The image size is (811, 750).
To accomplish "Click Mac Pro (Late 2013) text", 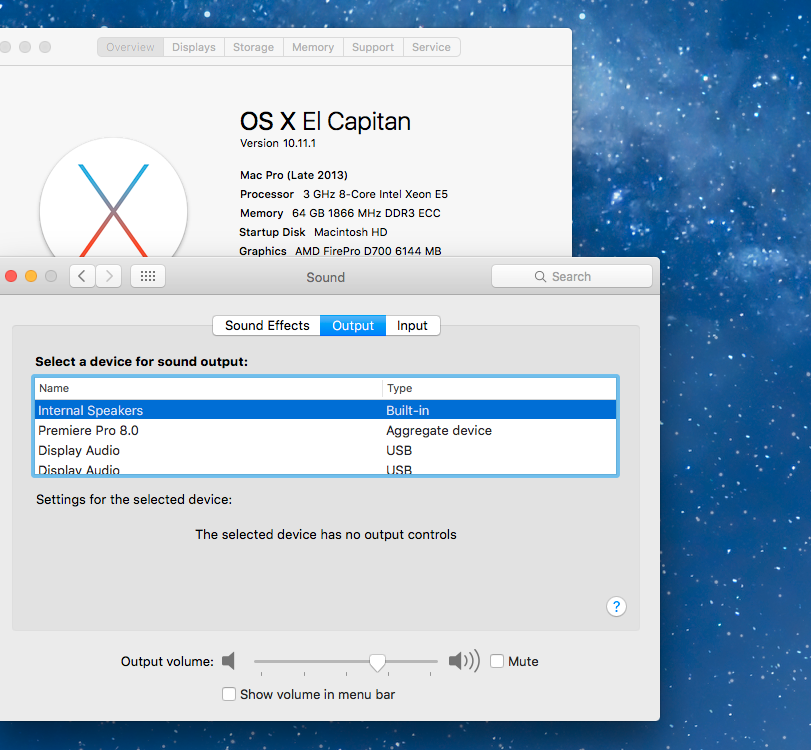I will click(294, 175).
